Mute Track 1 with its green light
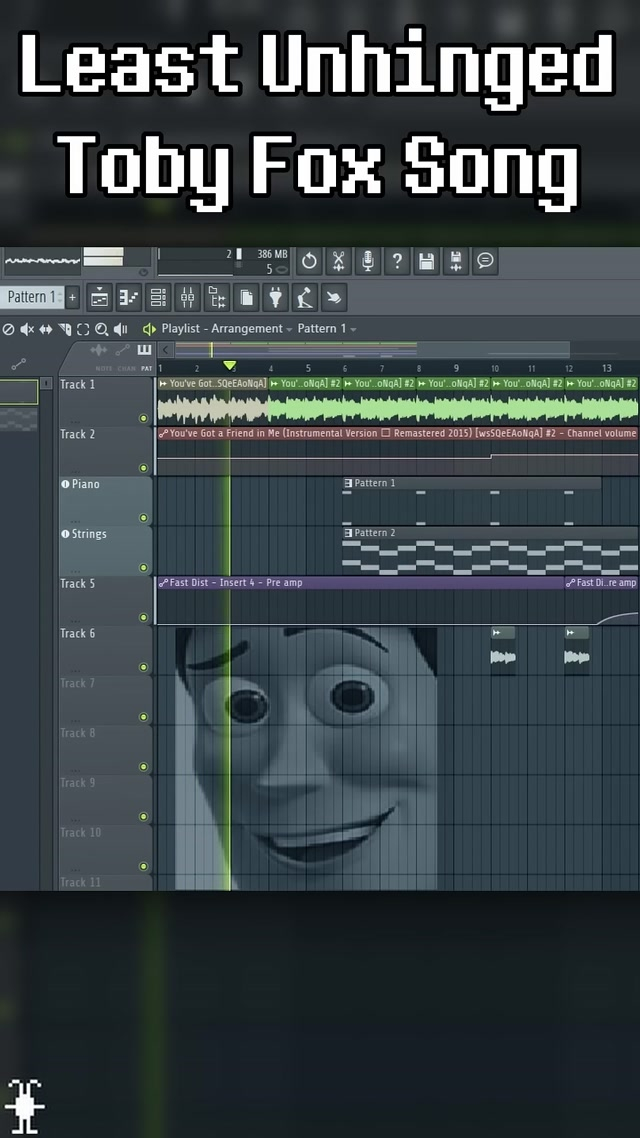The height and width of the screenshot is (1138, 640). pyautogui.click(x=143, y=418)
